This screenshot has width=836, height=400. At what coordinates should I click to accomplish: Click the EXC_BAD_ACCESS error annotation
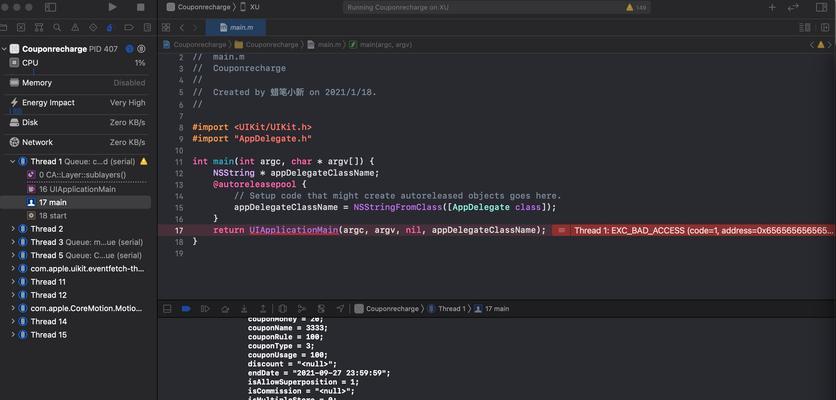[694, 230]
